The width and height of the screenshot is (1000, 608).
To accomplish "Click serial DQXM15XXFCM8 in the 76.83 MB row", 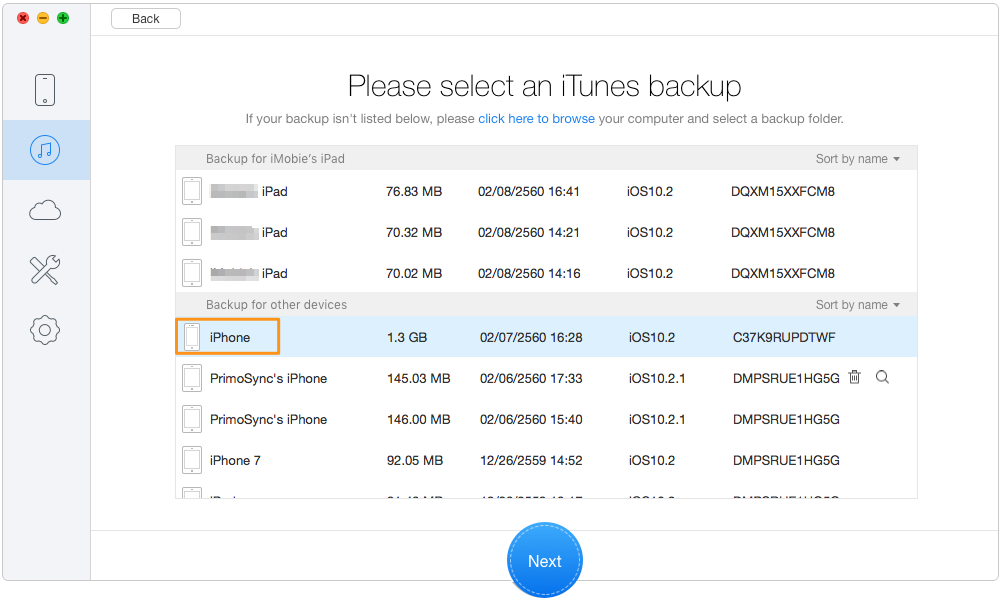I will point(783,191).
